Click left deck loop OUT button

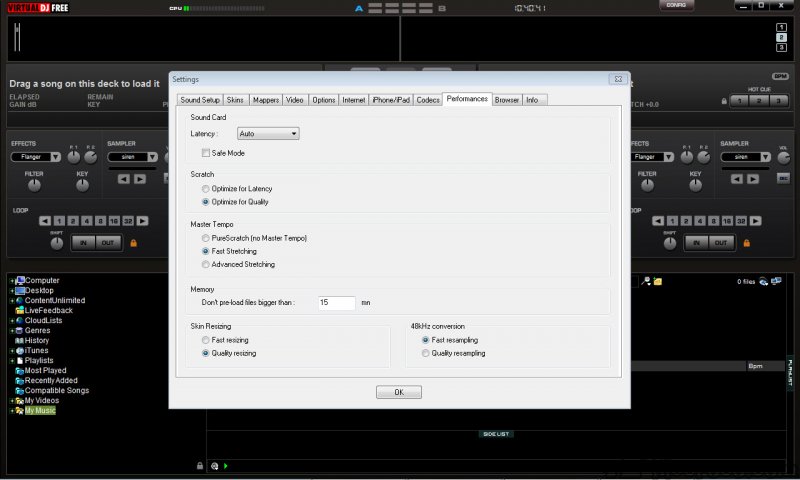tap(108, 243)
